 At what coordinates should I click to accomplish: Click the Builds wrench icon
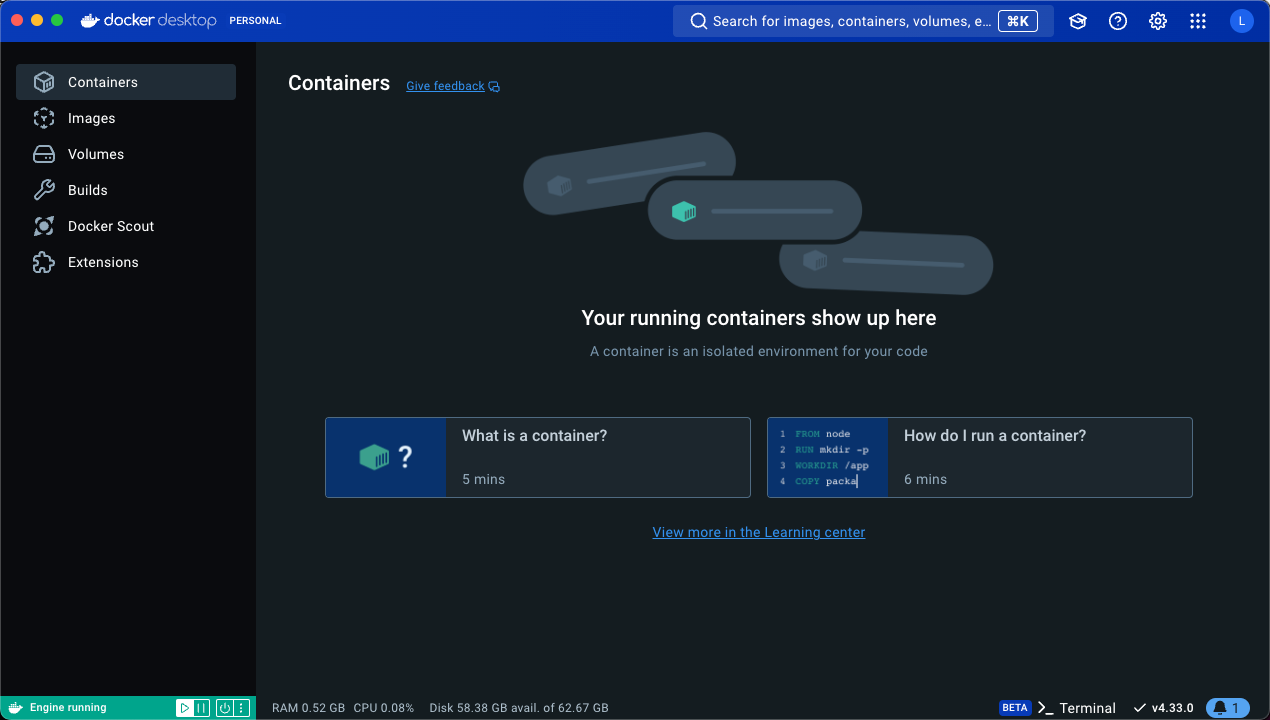click(43, 190)
